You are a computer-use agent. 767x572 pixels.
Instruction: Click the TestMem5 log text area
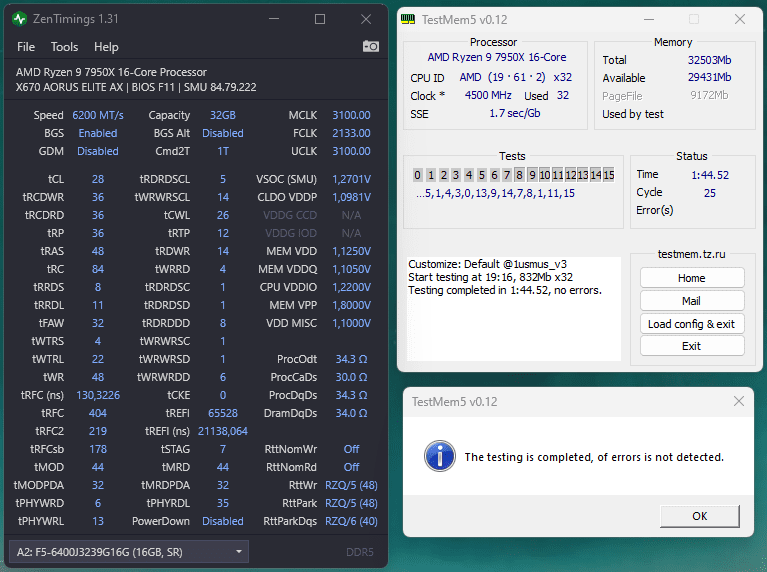tap(514, 309)
